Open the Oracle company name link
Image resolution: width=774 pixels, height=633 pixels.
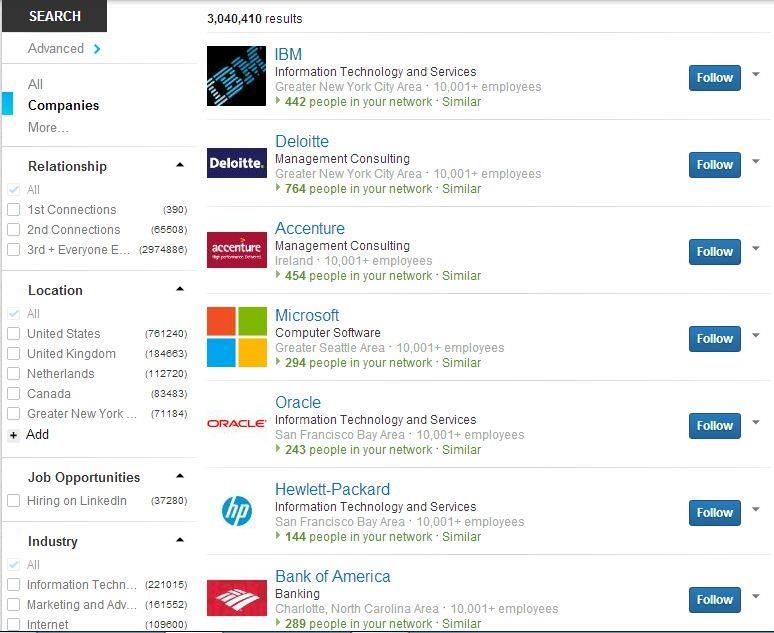(x=298, y=402)
